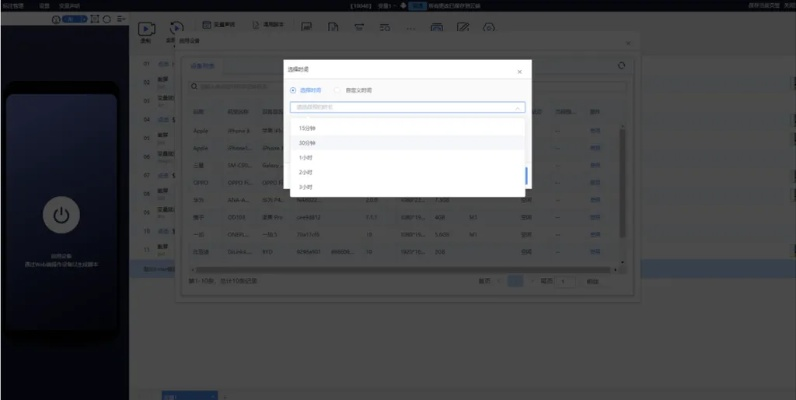
Task: Pick the 2小时 duration option
Action: [305, 172]
